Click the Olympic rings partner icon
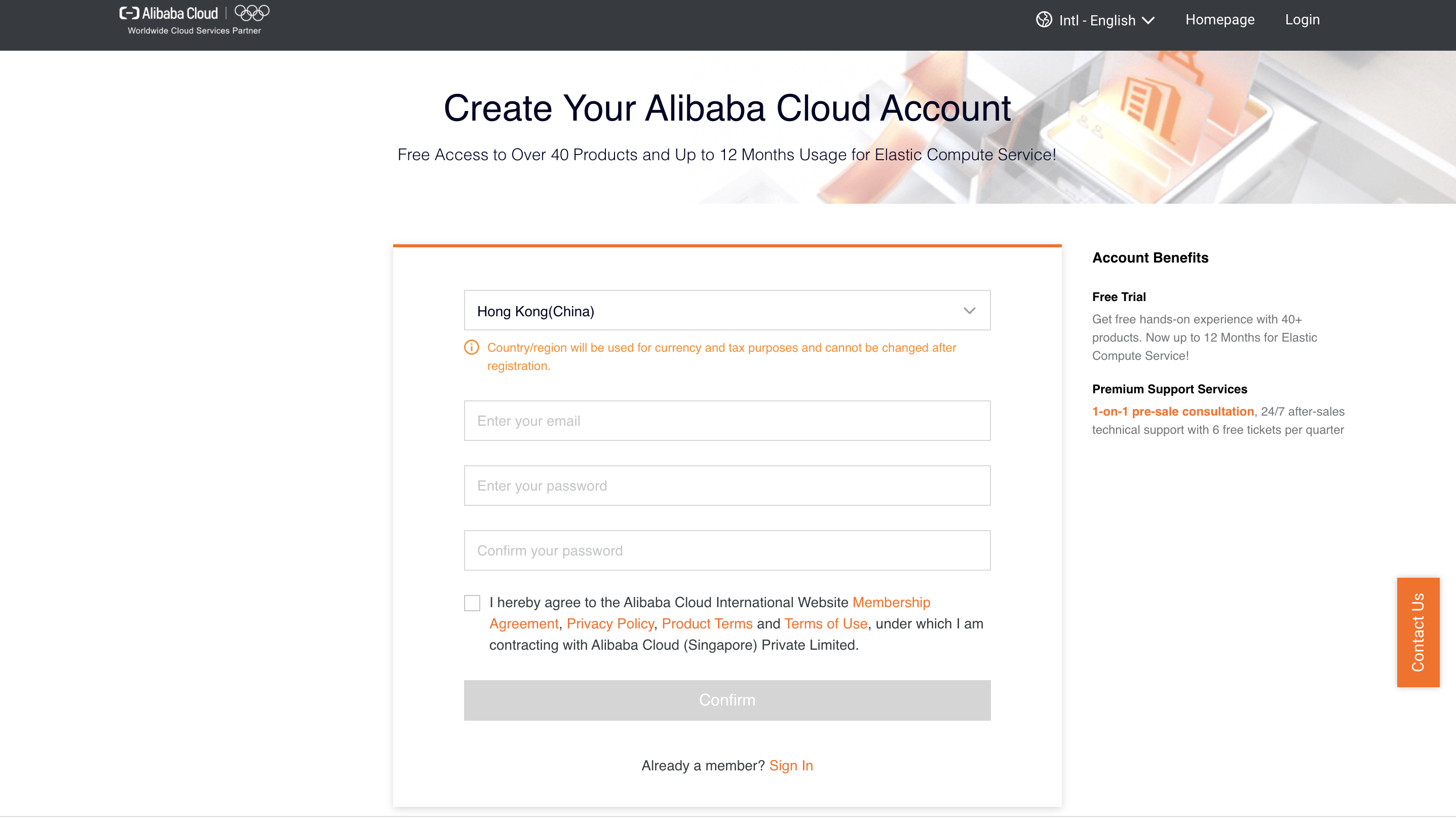This screenshot has width=1456, height=818. 252,13
